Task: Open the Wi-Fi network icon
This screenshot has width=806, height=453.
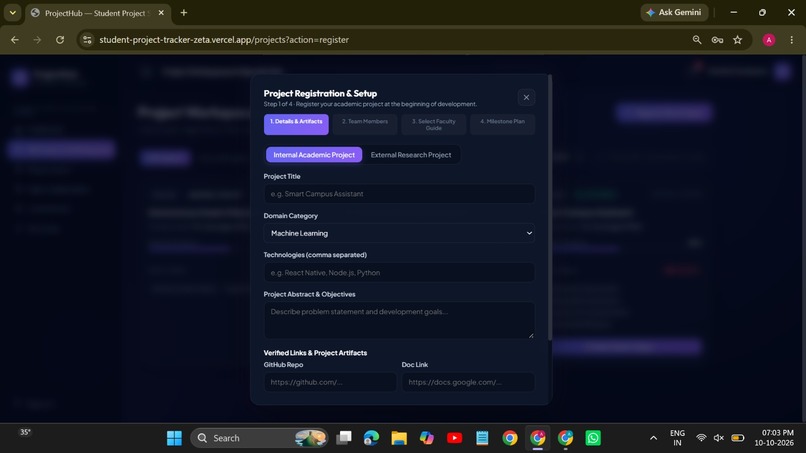Action: (701, 438)
